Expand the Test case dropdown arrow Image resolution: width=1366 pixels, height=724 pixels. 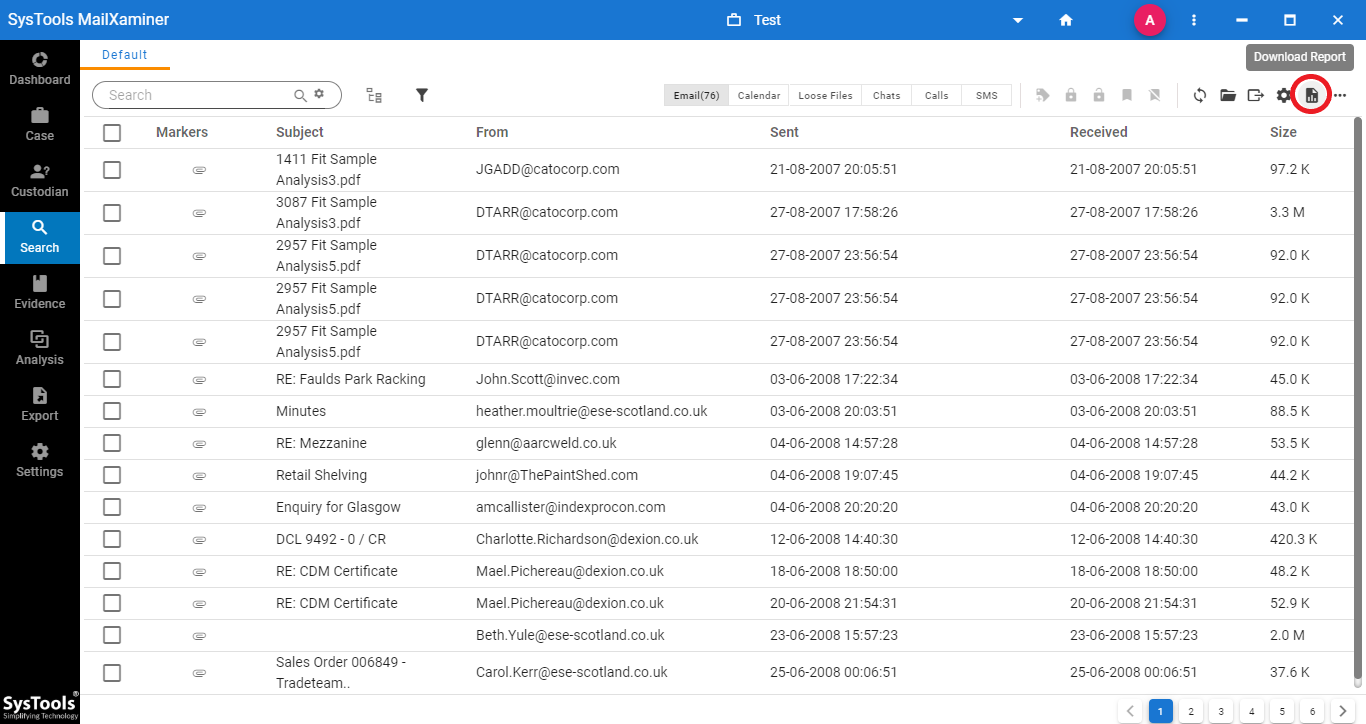coord(1018,20)
